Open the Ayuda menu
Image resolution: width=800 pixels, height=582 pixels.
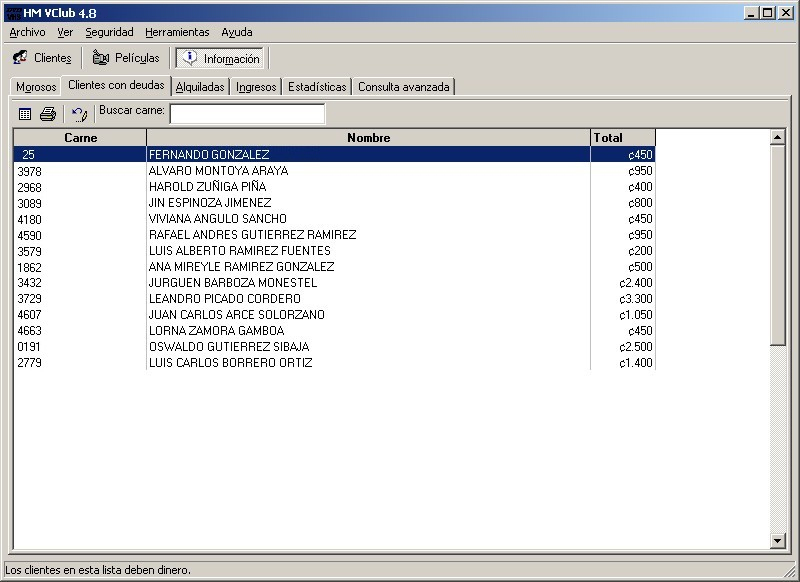(237, 32)
